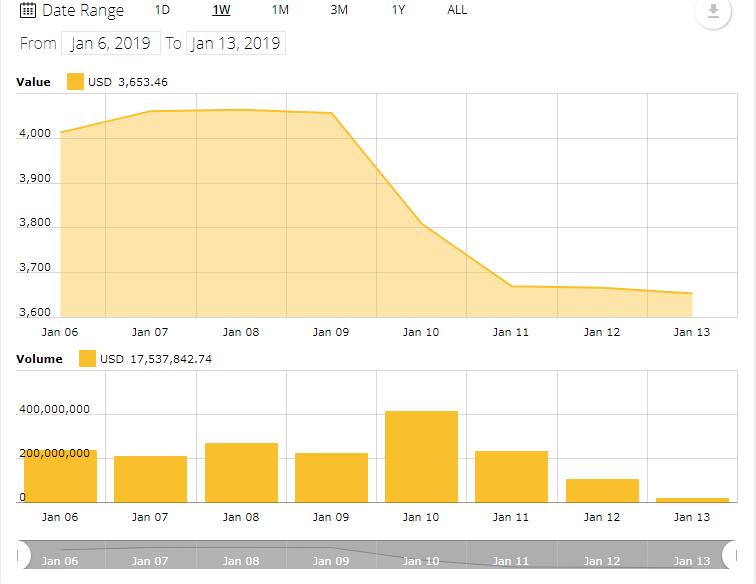756x584 pixels.
Task: Select the 1W range option
Action: [x=221, y=10]
